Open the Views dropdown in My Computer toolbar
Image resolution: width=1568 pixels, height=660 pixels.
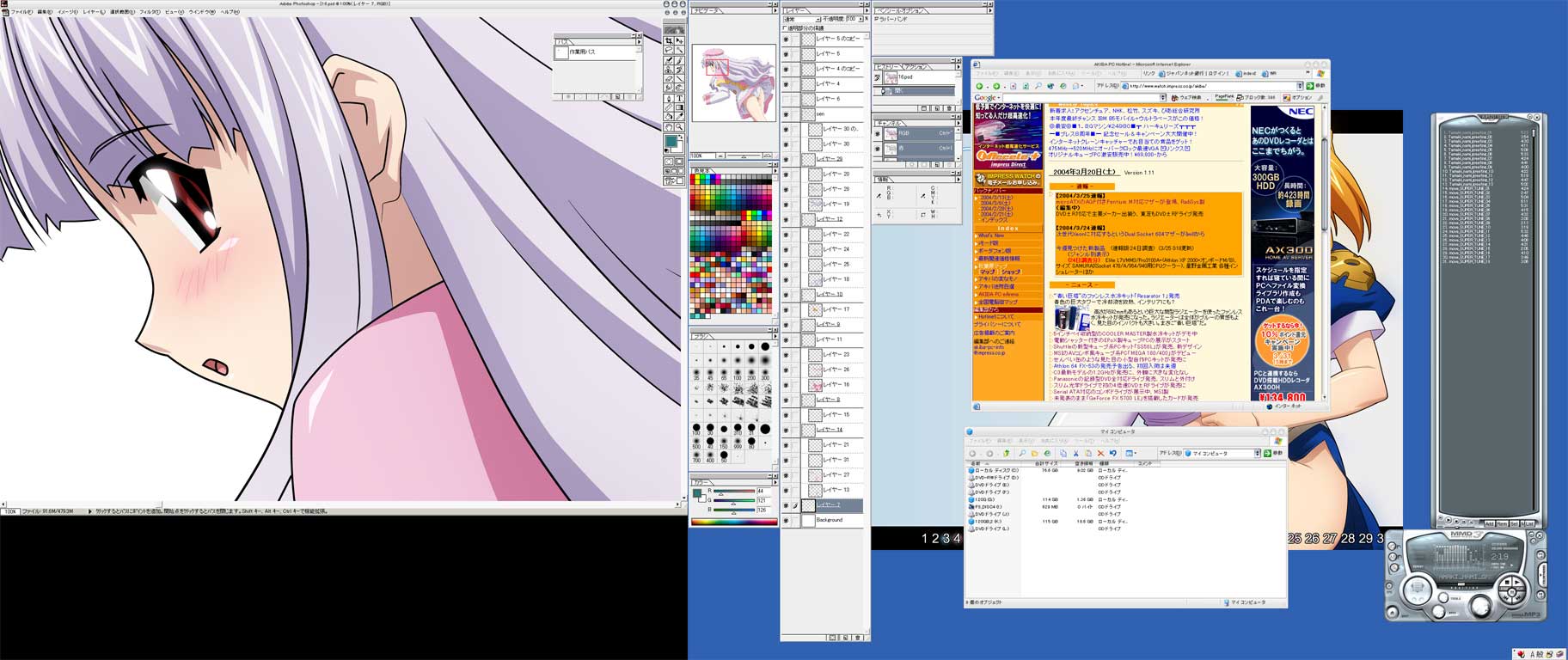[1135, 453]
